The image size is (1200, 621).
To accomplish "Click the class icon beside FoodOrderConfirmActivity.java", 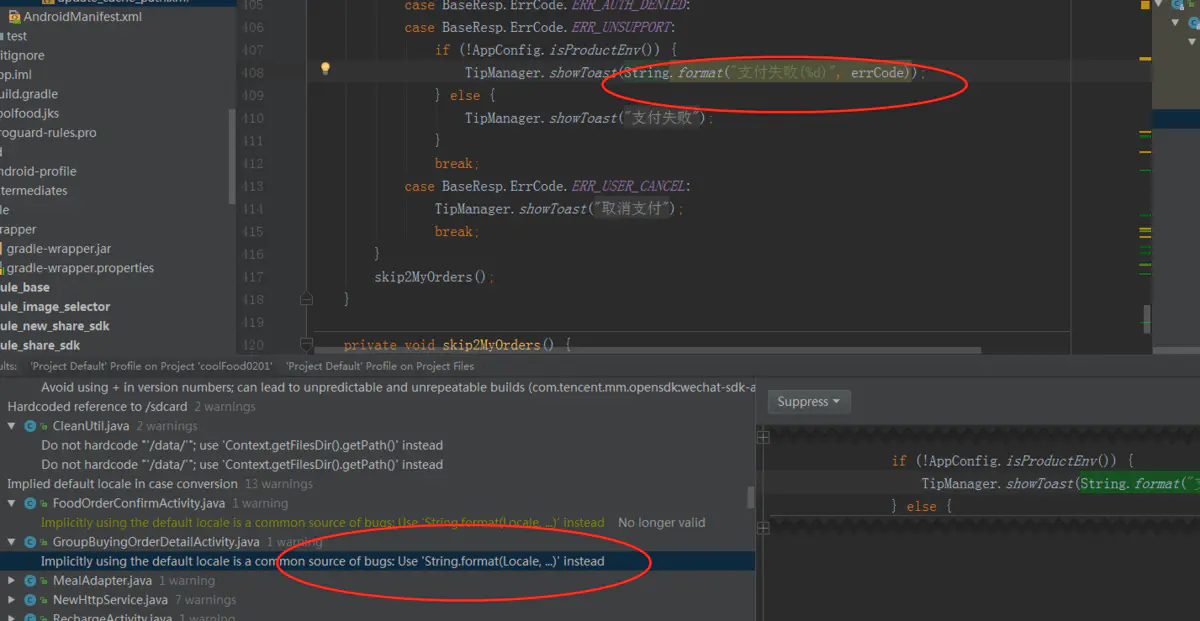I will coord(30,503).
